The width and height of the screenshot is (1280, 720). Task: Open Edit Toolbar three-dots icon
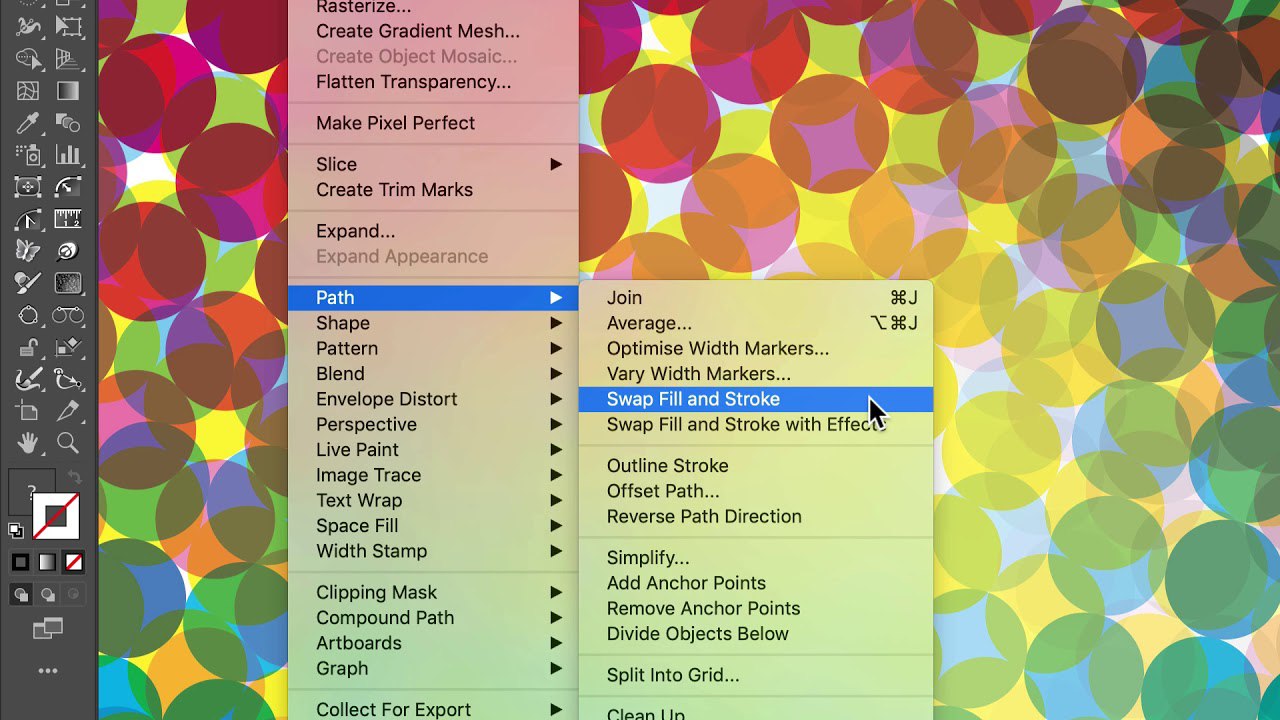[48, 671]
